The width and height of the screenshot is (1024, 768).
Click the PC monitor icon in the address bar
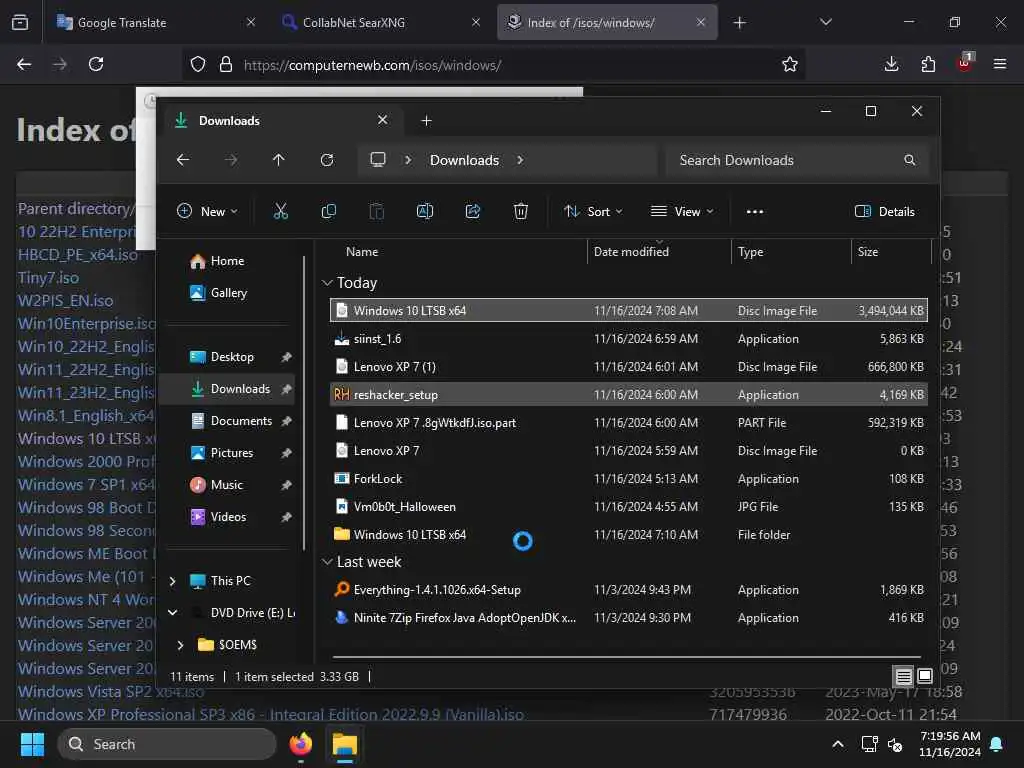[x=378, y=160]
